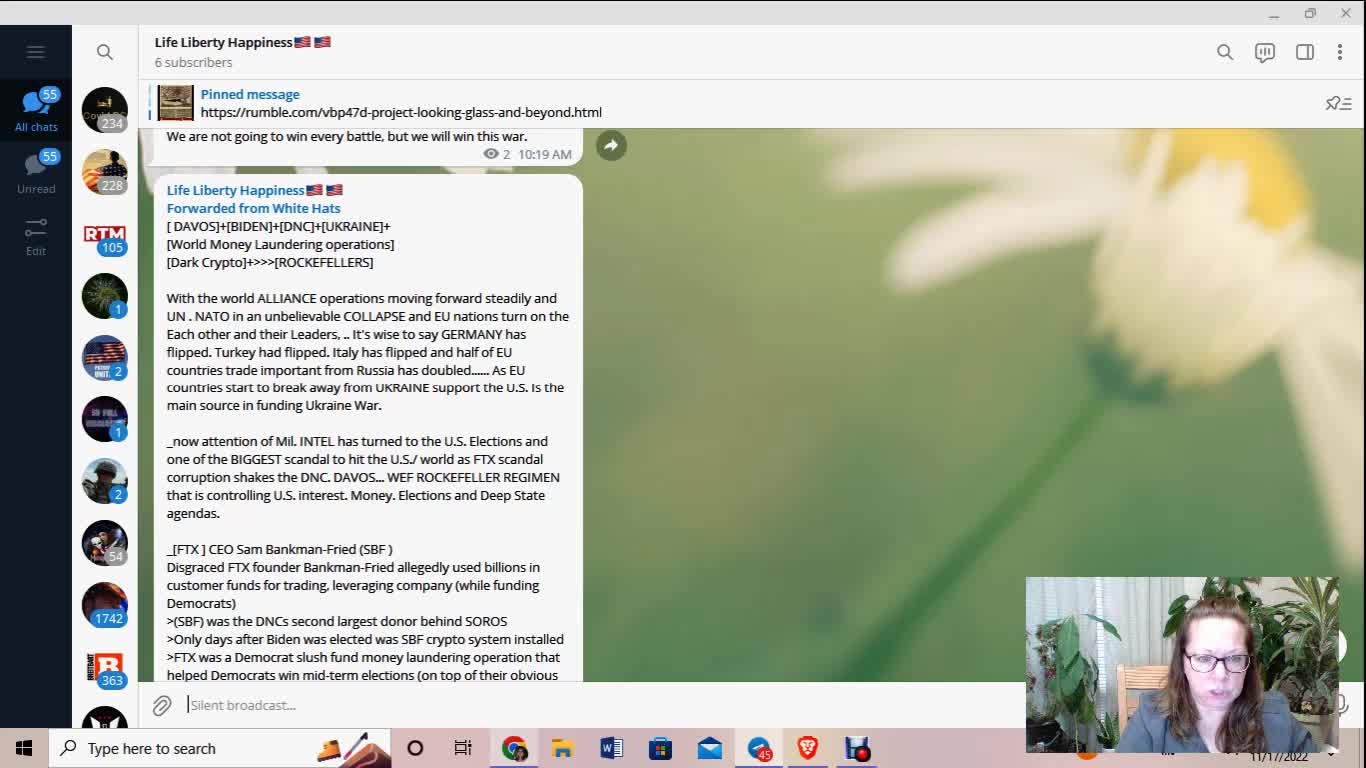Screen dimensions: 1366x768
Task: Toggle the right info side panel
Action: (x=1305, y=52)
